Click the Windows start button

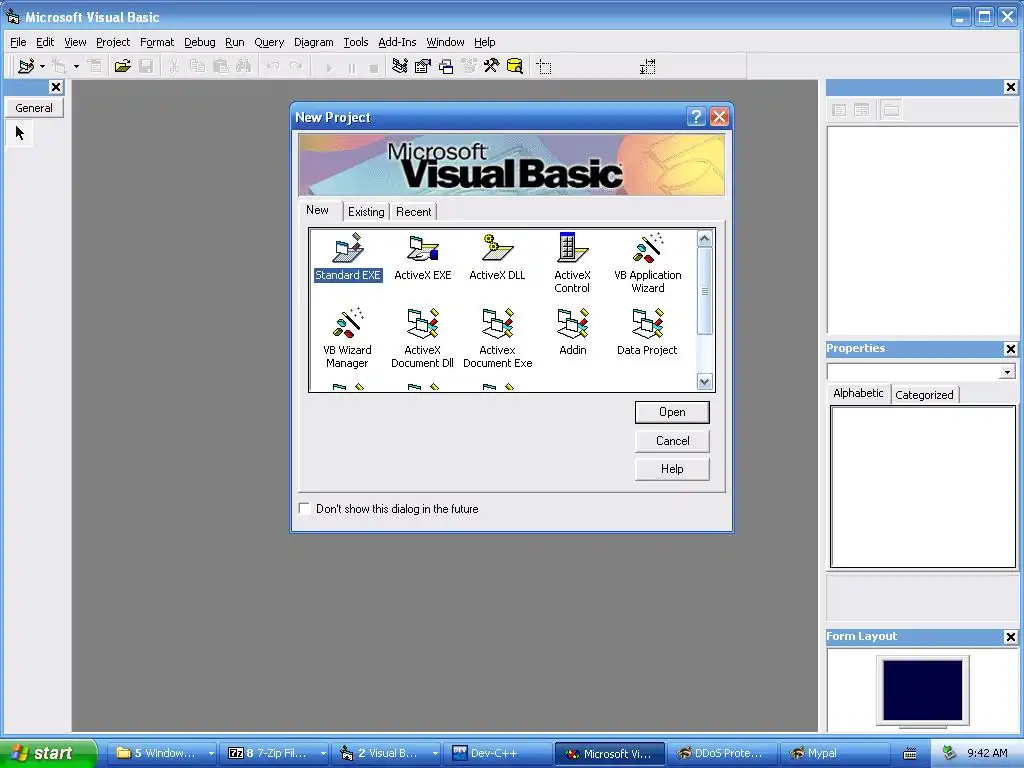pos(46,753)
